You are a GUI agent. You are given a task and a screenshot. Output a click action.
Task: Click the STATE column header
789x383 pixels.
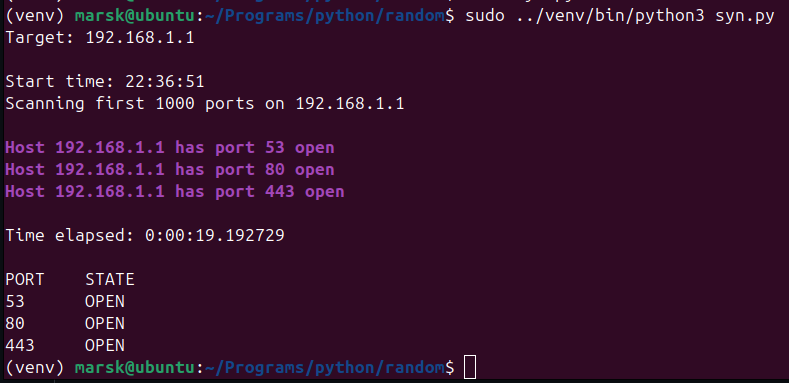tap(110, 279)
